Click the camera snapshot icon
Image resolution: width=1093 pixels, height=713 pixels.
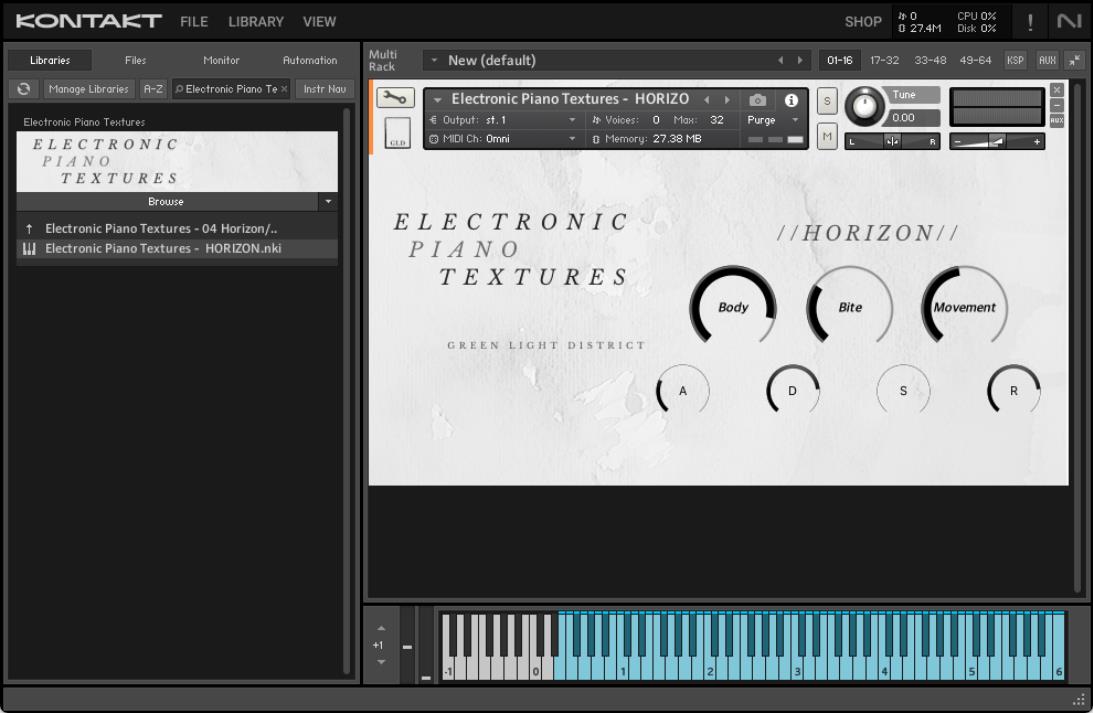click(x=758, y=100)
